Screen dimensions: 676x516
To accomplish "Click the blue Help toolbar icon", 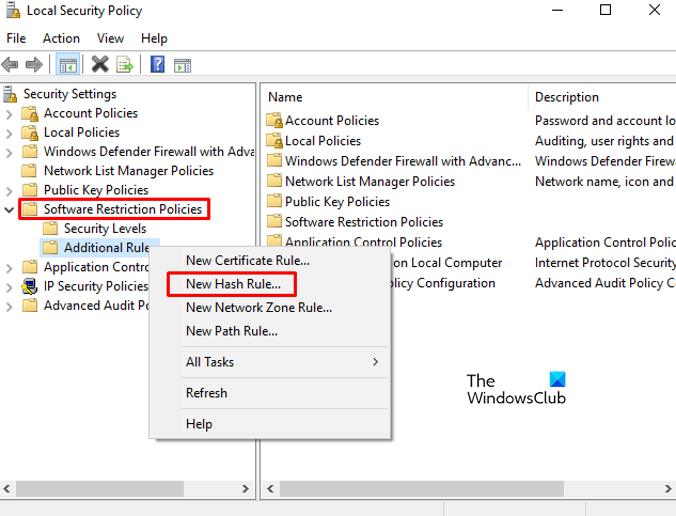I will [x=158, y=65].
